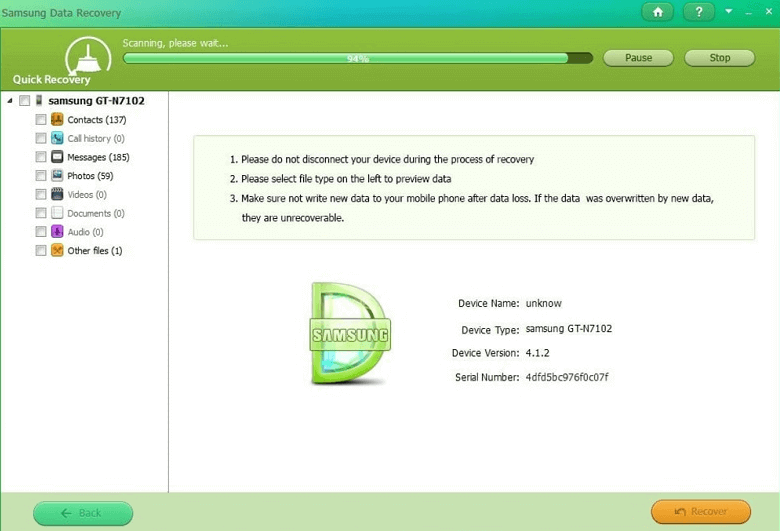The width and height of the screenshot is (780, 531).
Task: Open Messages (185) entry
Action: pos(98,157)
